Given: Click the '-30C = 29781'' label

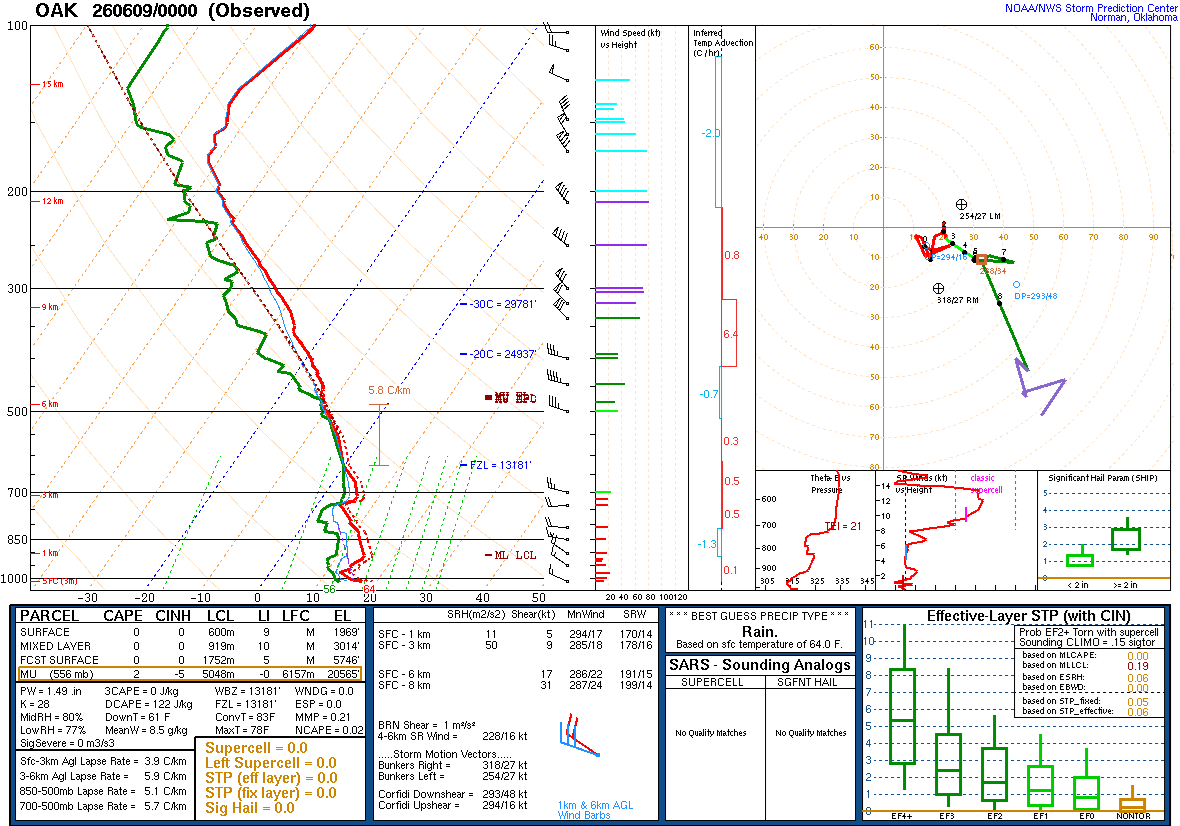Looking at the screenshot, I should (x=503, y=304).
